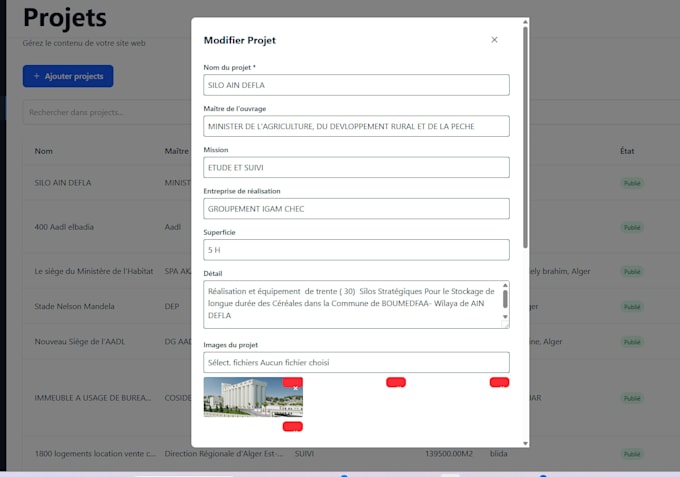Click the État column header
This screenshot has height=477, width=680.
[627, 151]
